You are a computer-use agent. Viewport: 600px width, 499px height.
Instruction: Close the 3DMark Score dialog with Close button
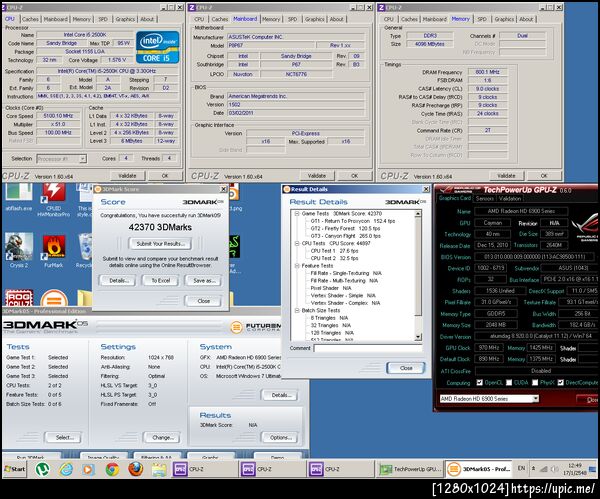tap(203, 301)
